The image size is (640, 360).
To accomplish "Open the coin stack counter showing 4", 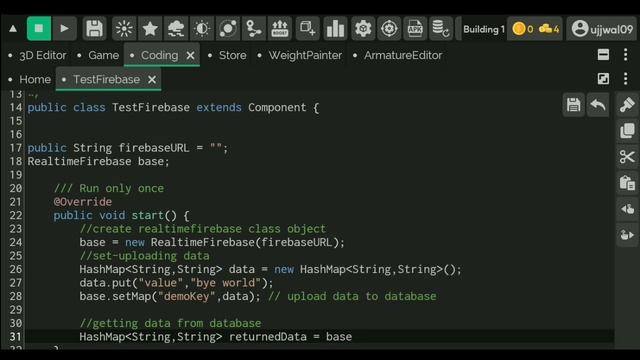I will 549,29.
